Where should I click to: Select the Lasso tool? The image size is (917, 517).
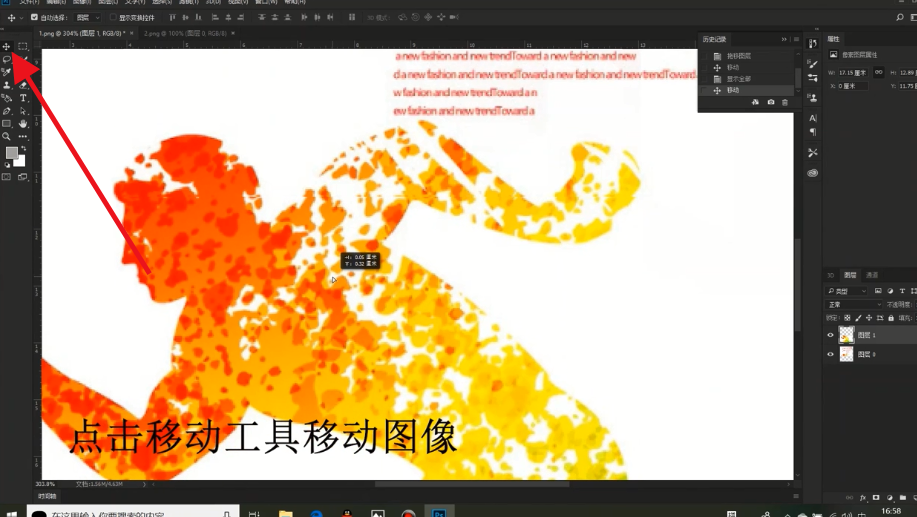point(6,59)
